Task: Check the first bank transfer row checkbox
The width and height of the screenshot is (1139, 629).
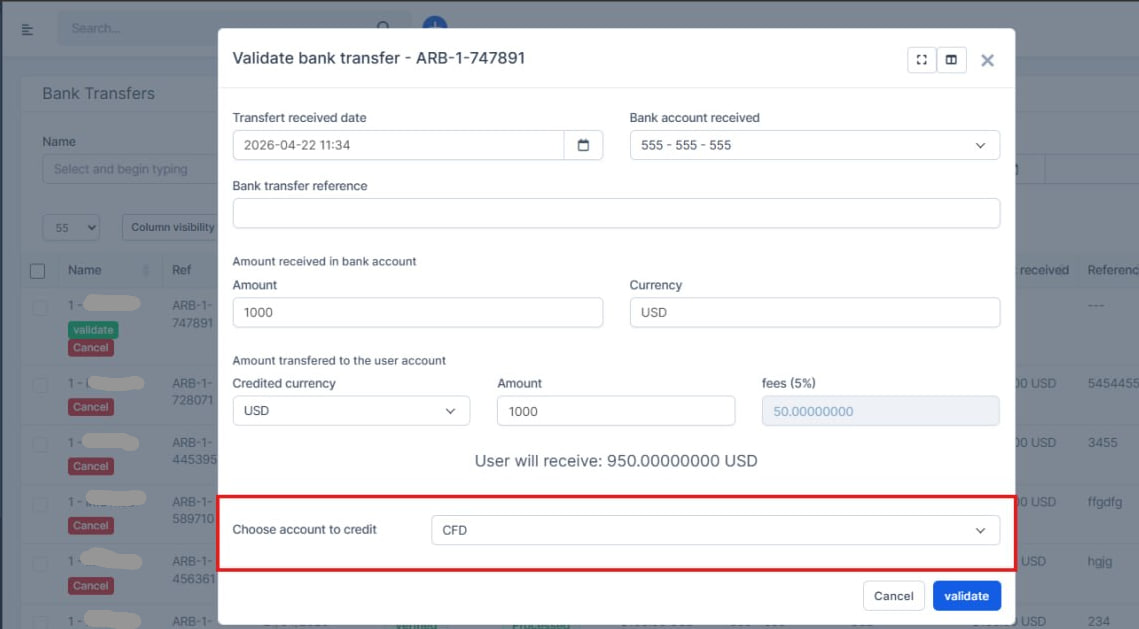Action: (40, 306)
